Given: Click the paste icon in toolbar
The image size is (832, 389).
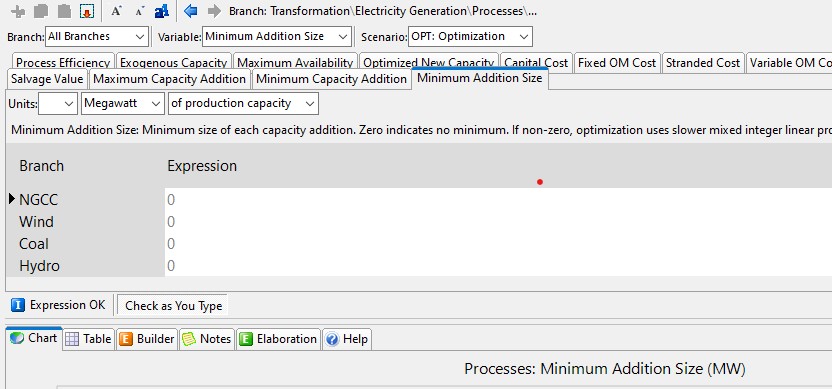Looking at the screenshot, I should click(x=64, y=11).
